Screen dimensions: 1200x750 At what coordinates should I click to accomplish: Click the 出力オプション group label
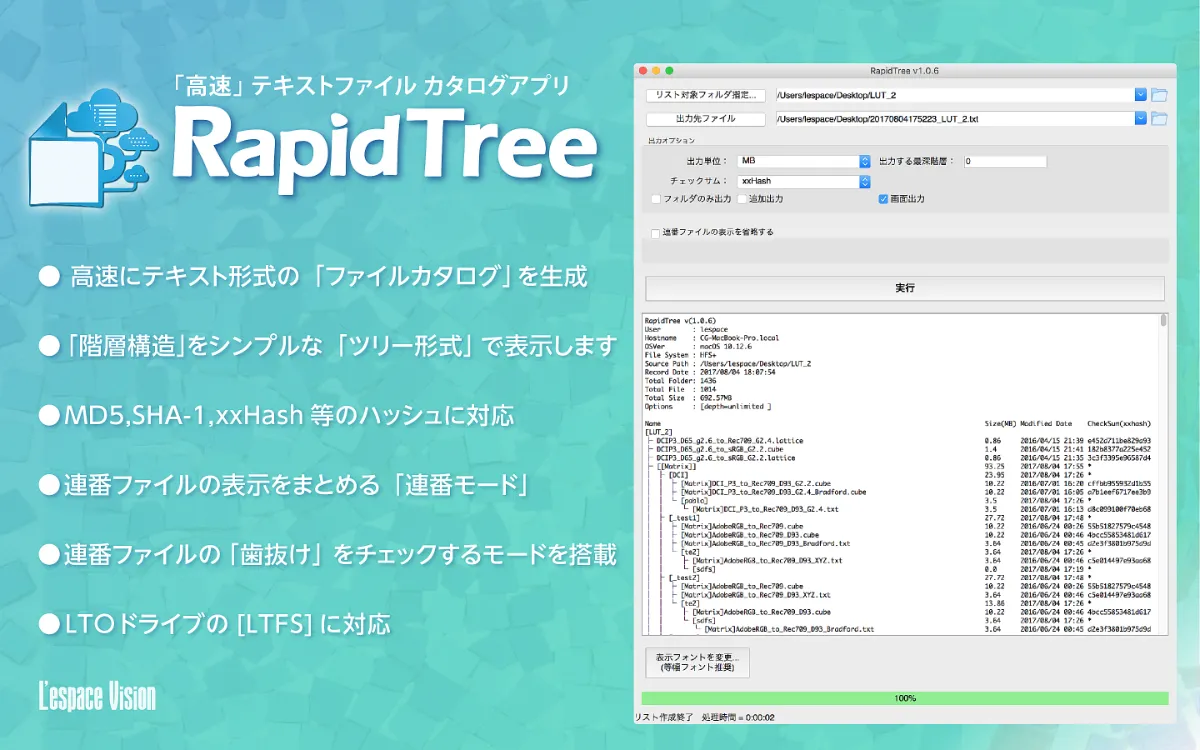tap(672, 141)
